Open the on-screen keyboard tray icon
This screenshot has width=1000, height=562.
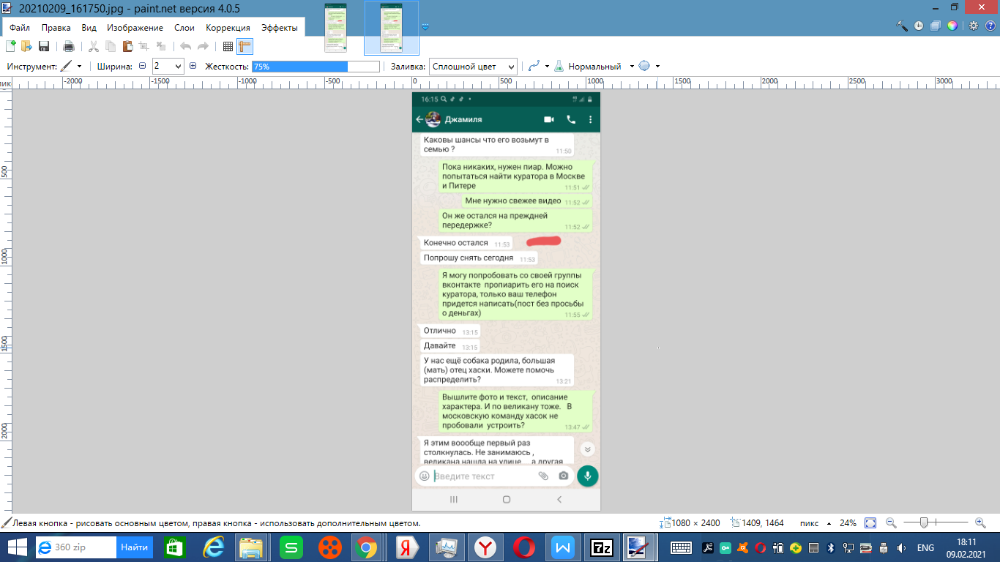[x=680, y=548]
